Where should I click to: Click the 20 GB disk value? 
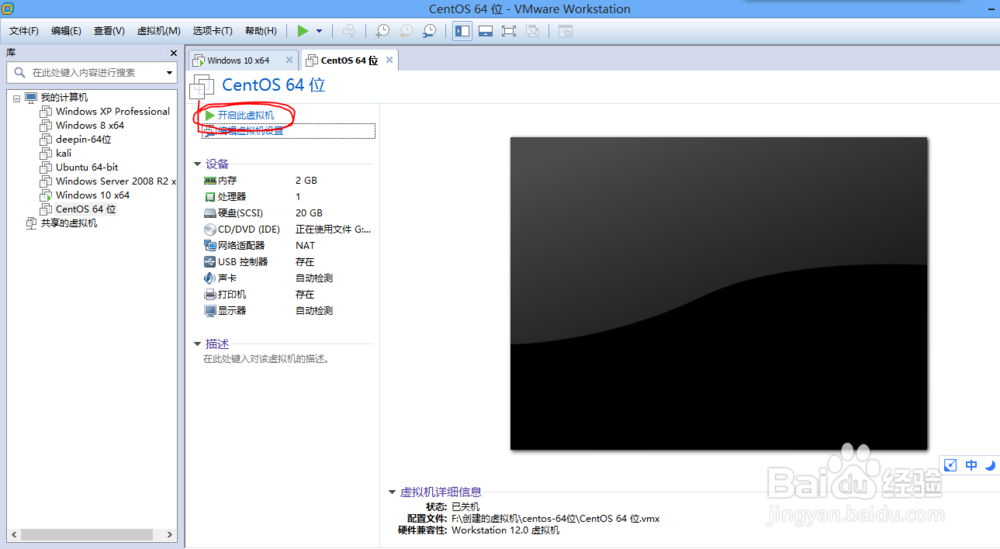click(309, 213)
